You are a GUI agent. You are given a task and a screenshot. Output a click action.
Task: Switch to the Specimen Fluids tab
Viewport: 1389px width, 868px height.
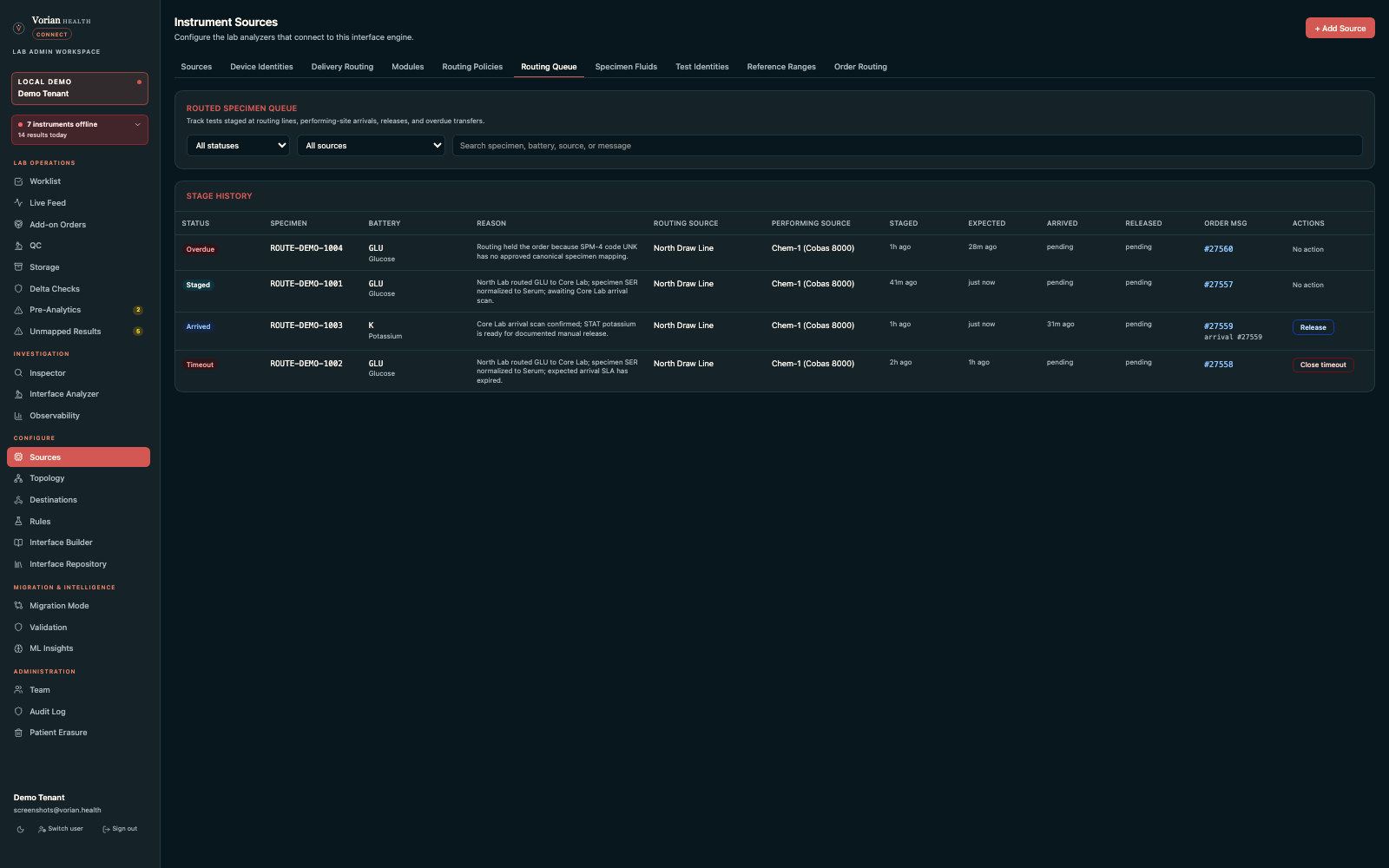[626, 67]
